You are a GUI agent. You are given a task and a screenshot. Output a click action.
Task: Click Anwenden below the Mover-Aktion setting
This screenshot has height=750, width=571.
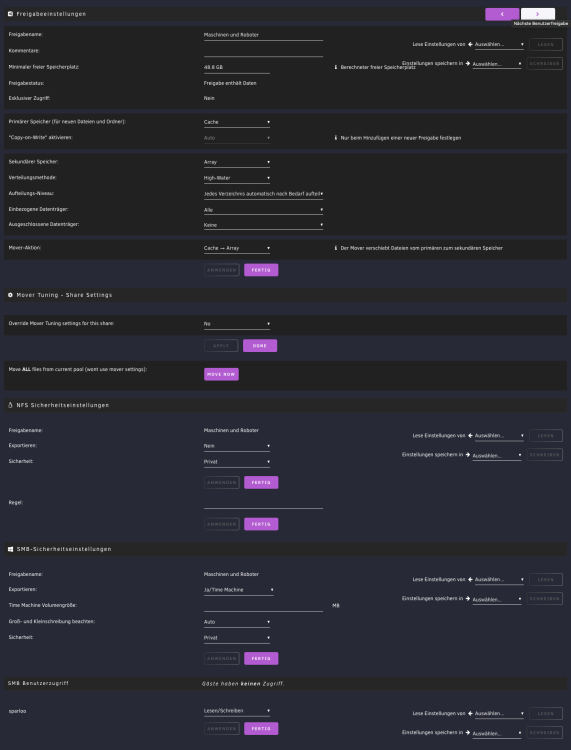pyautogui.click(x=221, y=270)
